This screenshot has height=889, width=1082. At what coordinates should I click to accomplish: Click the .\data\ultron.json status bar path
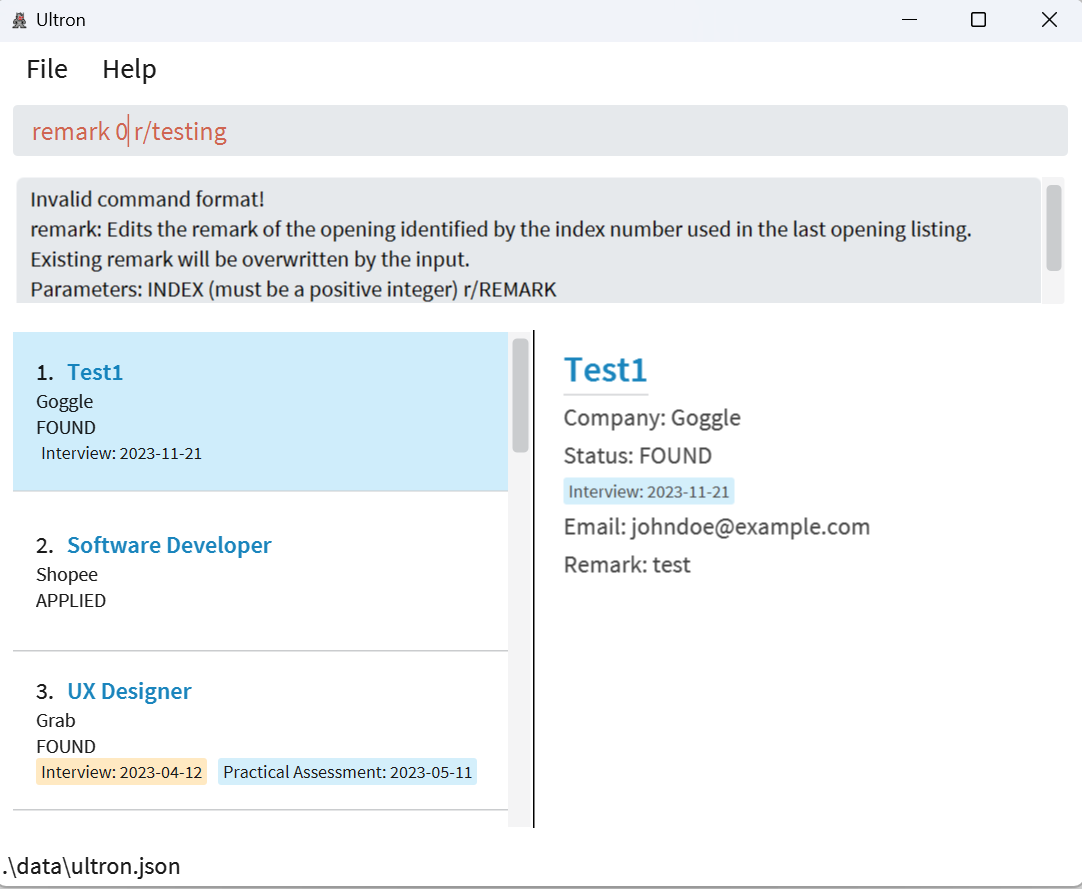[x=90, y=866]
